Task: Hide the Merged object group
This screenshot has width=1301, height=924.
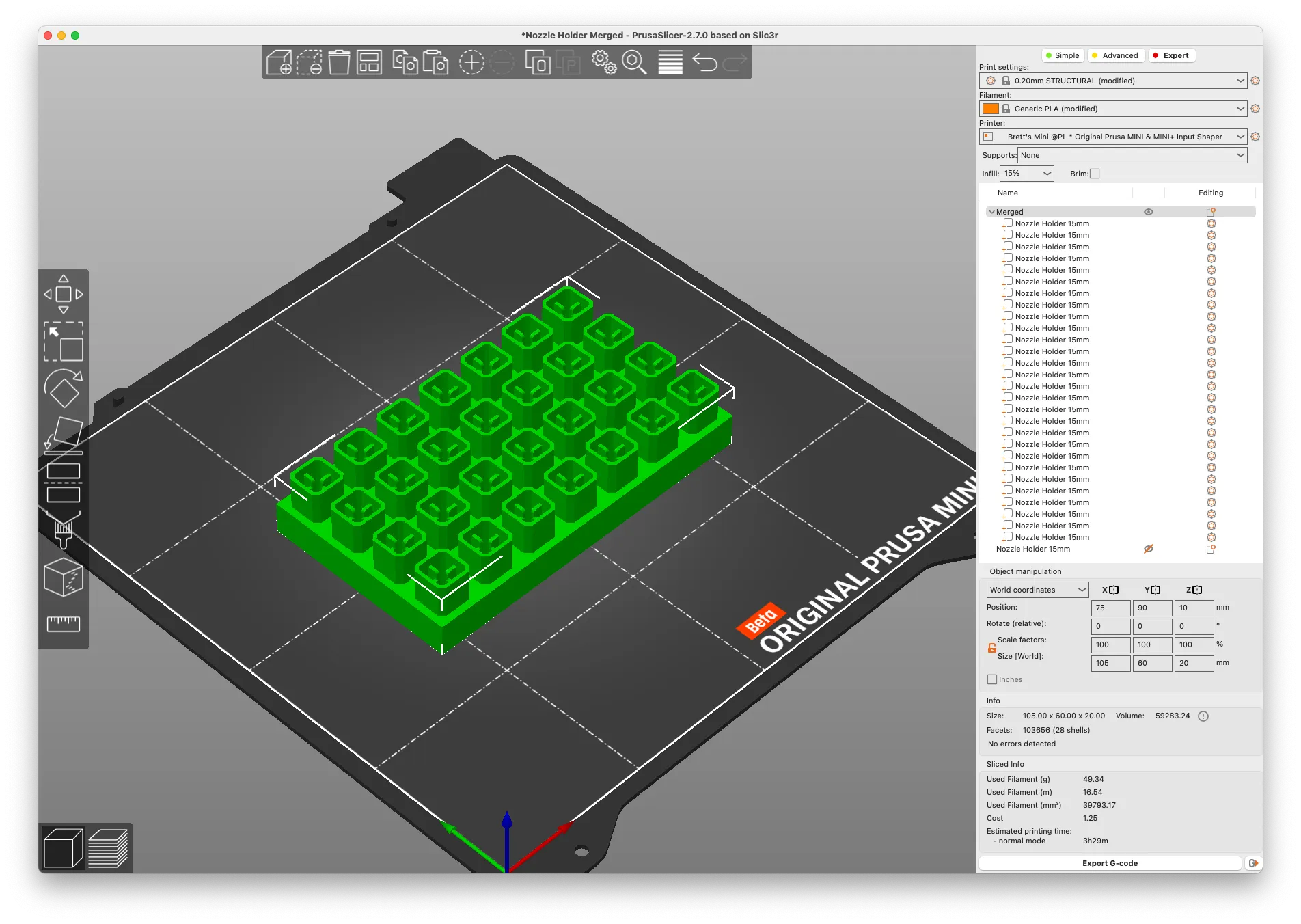Action: [x=1147, y=212]
